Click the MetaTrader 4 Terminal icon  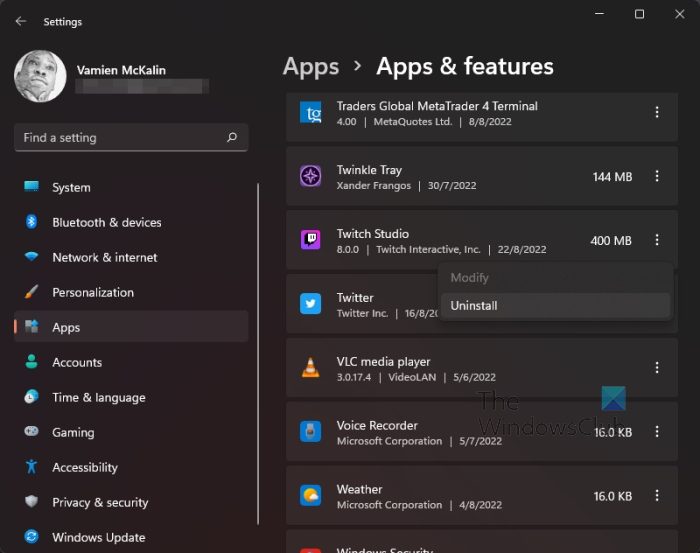click(x=311, y=113)
